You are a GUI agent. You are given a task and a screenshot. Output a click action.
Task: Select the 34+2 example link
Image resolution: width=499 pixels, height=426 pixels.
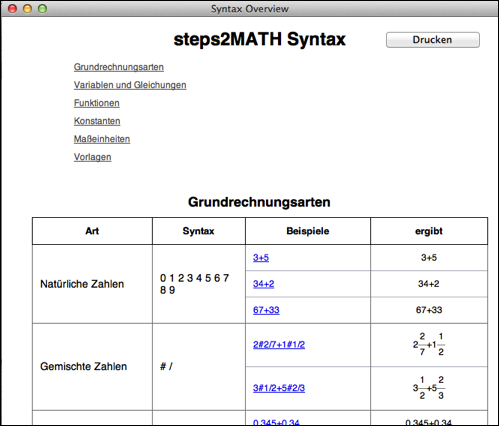tap(264, 284)
